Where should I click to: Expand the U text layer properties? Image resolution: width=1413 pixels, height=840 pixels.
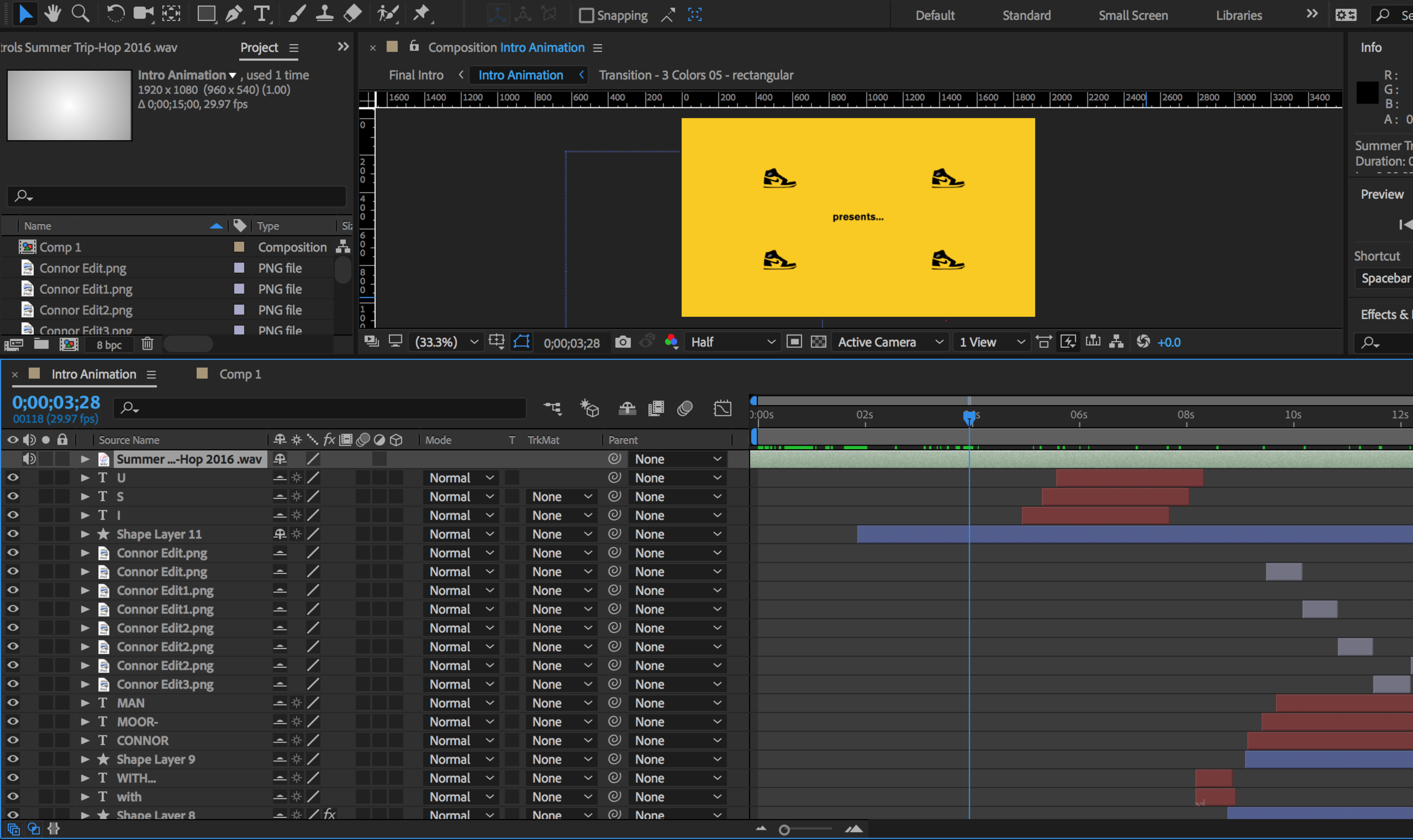[85, 478]
